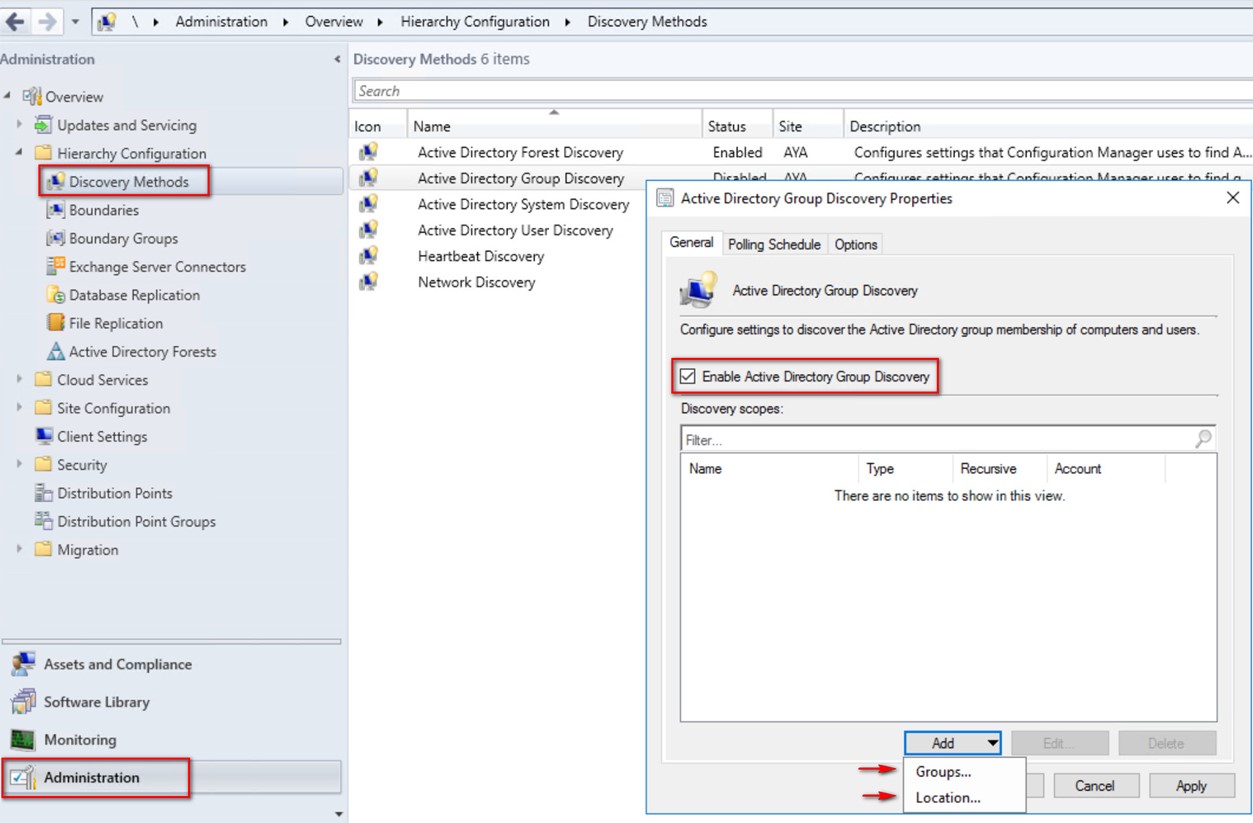Click the Client Settings icon
The width and height of the screenshot is (1253, 823).
[x=43, y=436]
